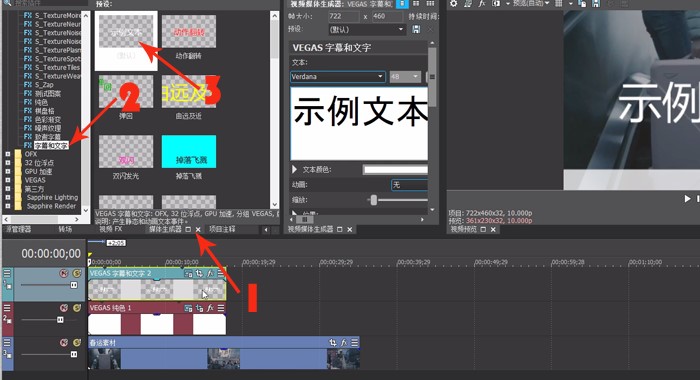Solo track 1 with the yellow icon
This screenshot has height=380, width=700.
77,273
